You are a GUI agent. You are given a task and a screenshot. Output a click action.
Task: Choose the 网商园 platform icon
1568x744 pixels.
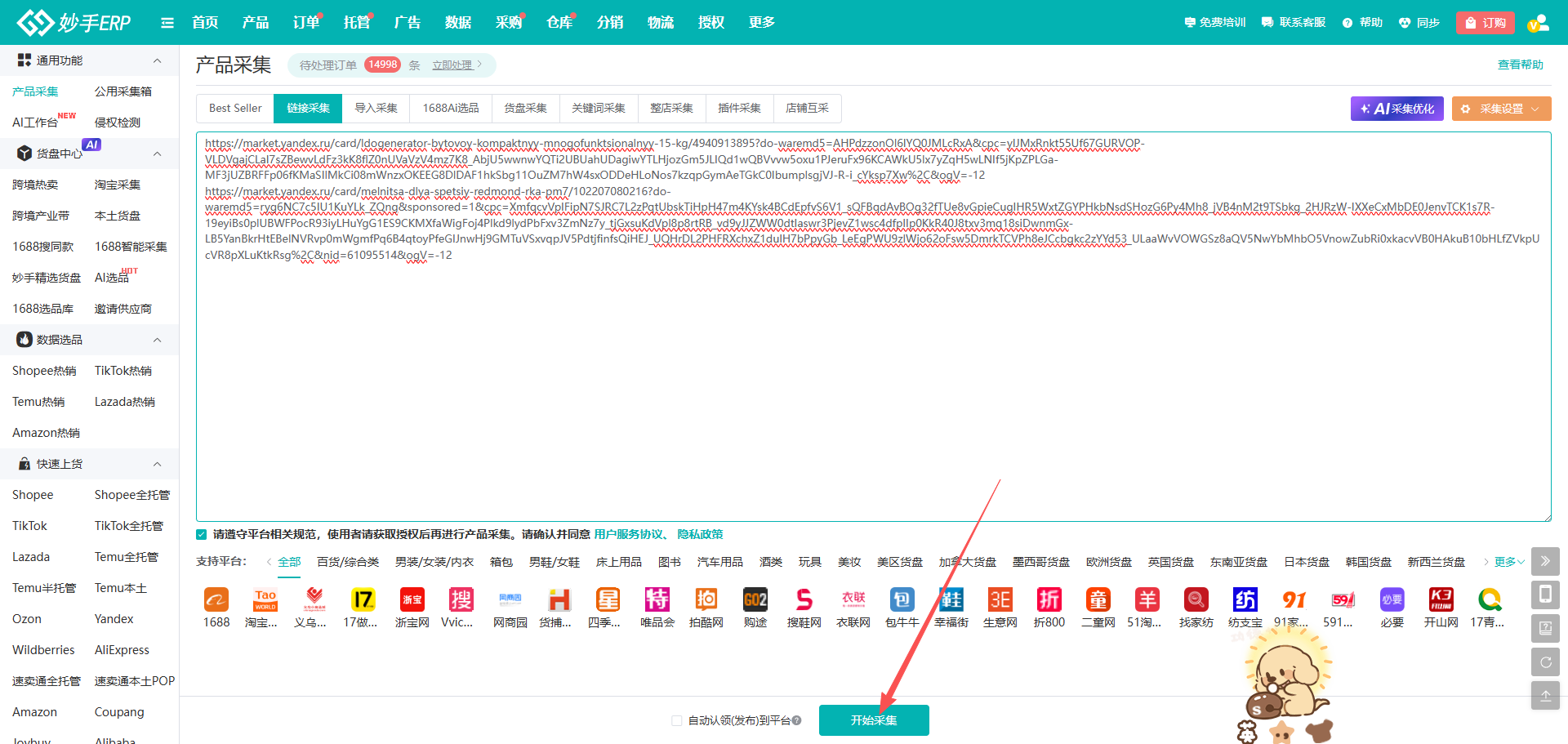click(510, 600)
